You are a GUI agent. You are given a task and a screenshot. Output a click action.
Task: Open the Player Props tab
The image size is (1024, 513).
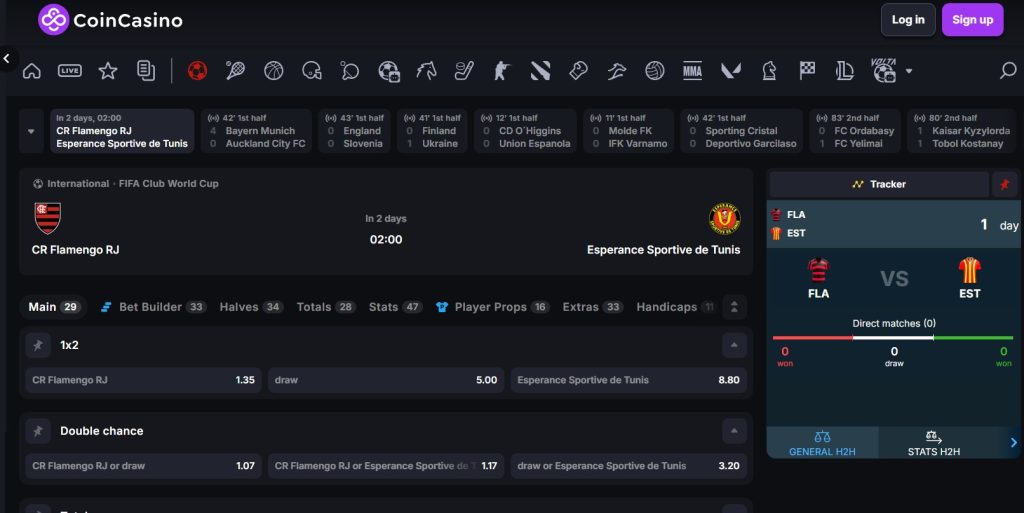492,307
